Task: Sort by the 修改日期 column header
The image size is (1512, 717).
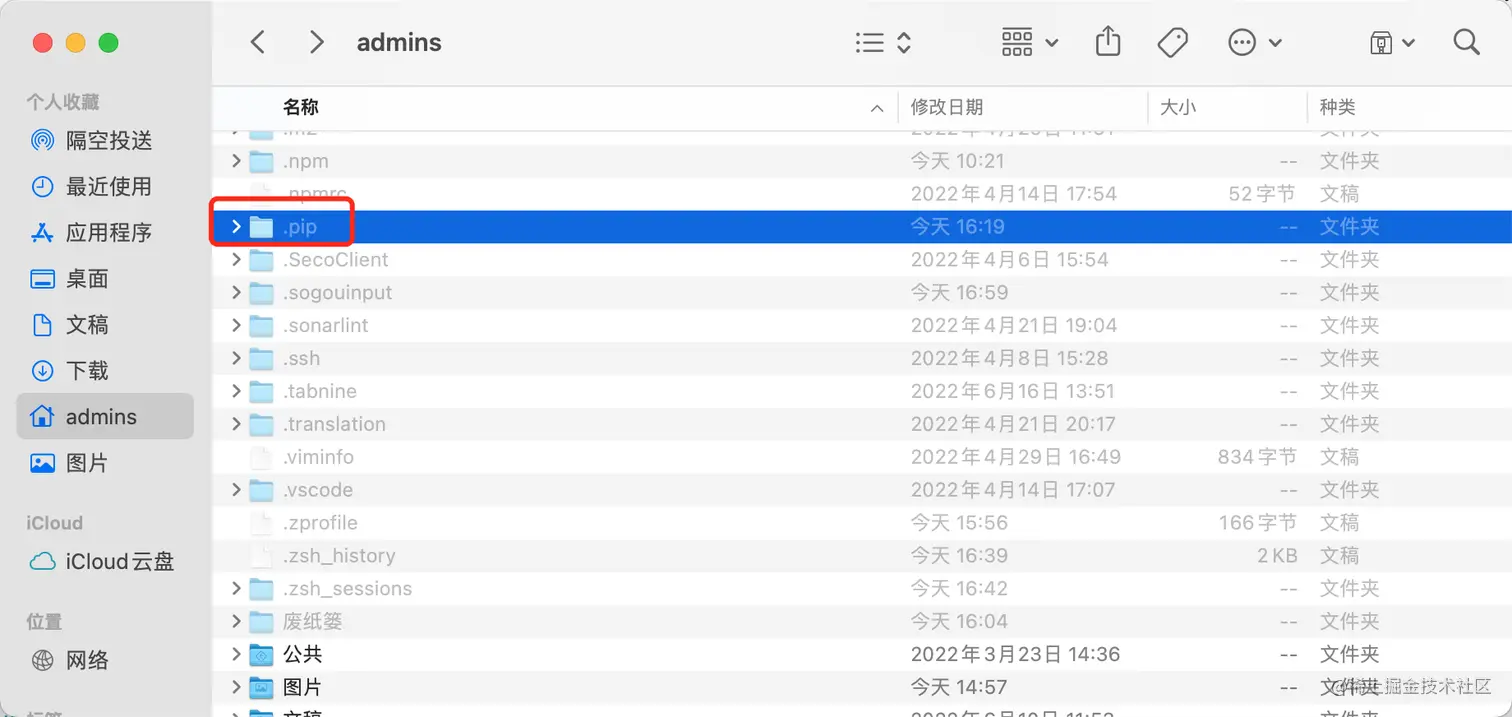Action: pos(946,107)
